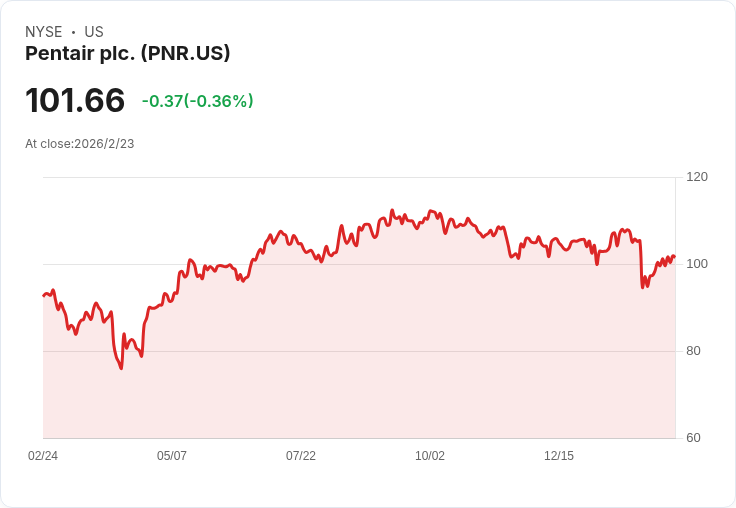Click the final rightmost point of the price line
736x508 pixels.
coord(675,256)
